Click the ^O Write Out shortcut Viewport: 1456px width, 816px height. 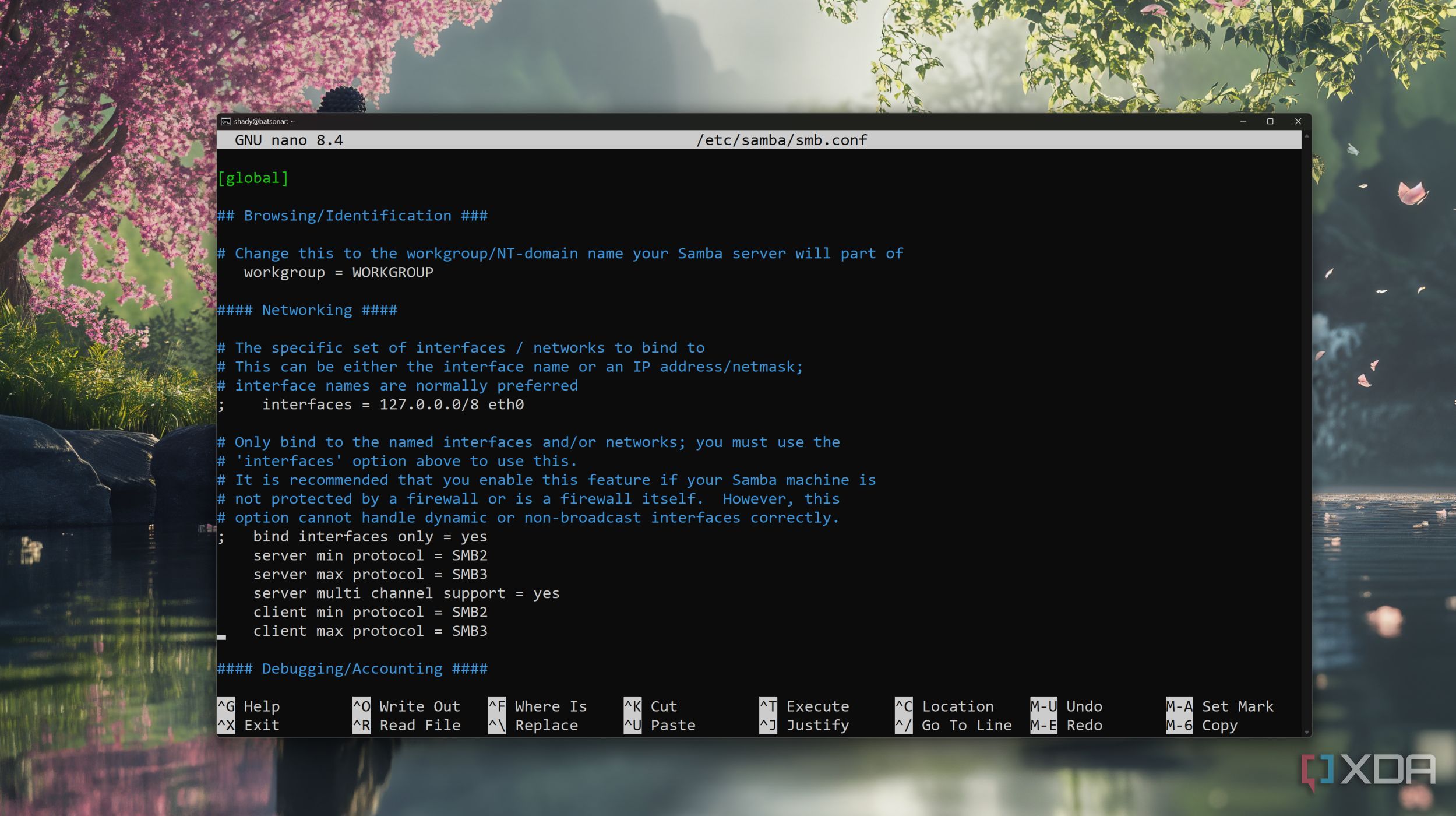[406, 706]
